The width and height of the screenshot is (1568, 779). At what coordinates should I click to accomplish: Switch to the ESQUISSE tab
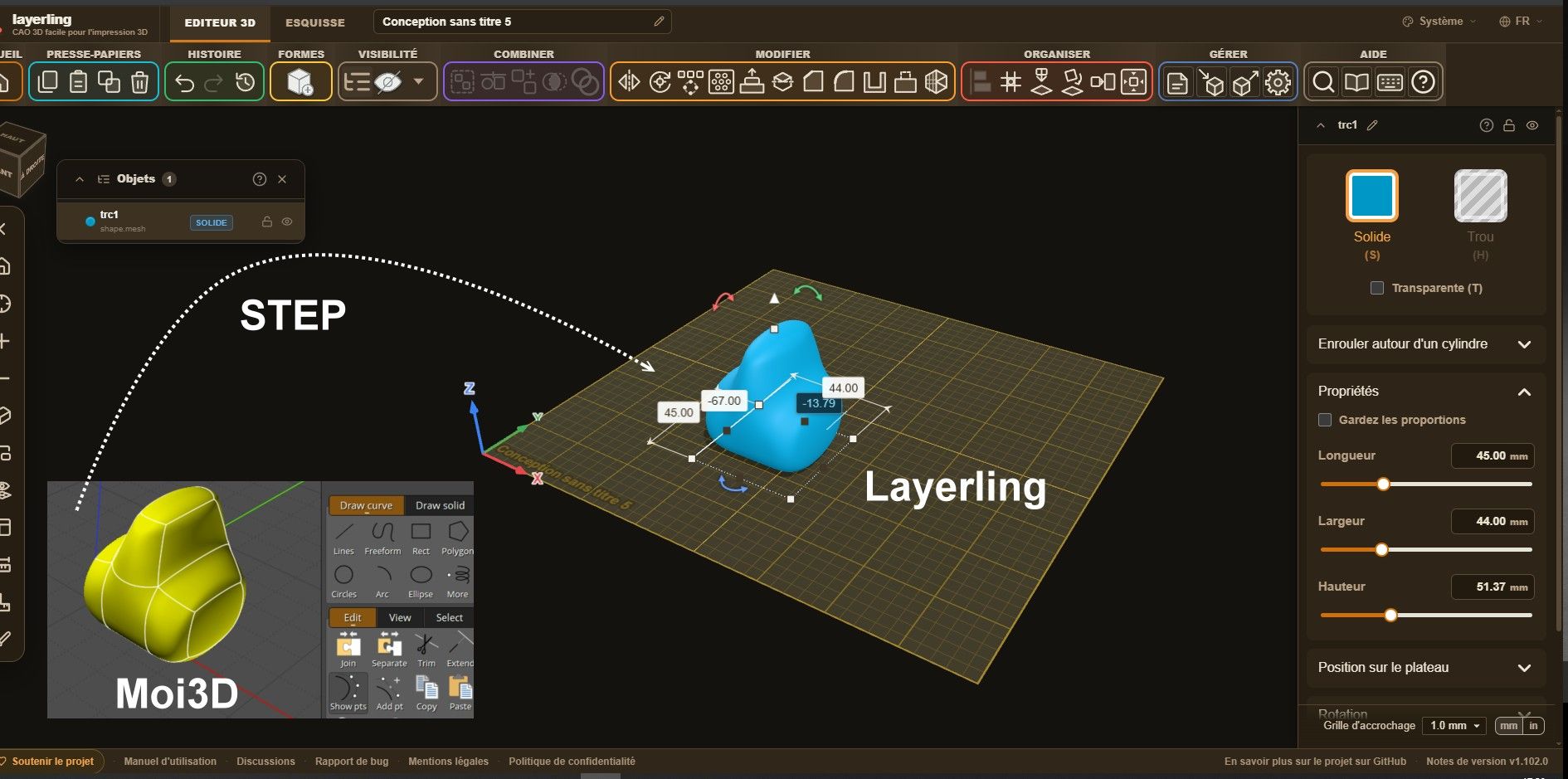point(315,22)
